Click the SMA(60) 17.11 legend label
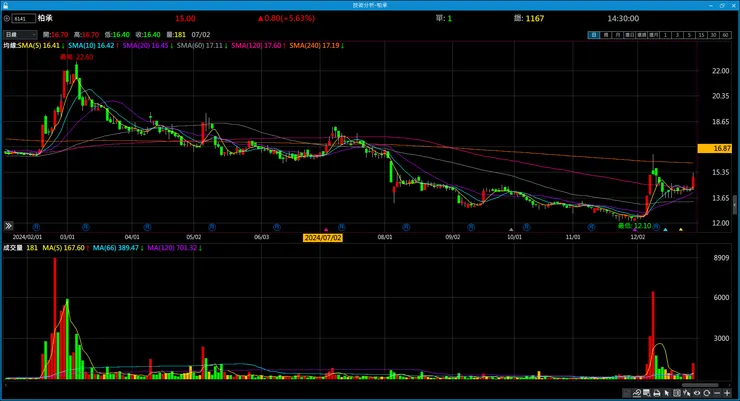 [200, 45]
